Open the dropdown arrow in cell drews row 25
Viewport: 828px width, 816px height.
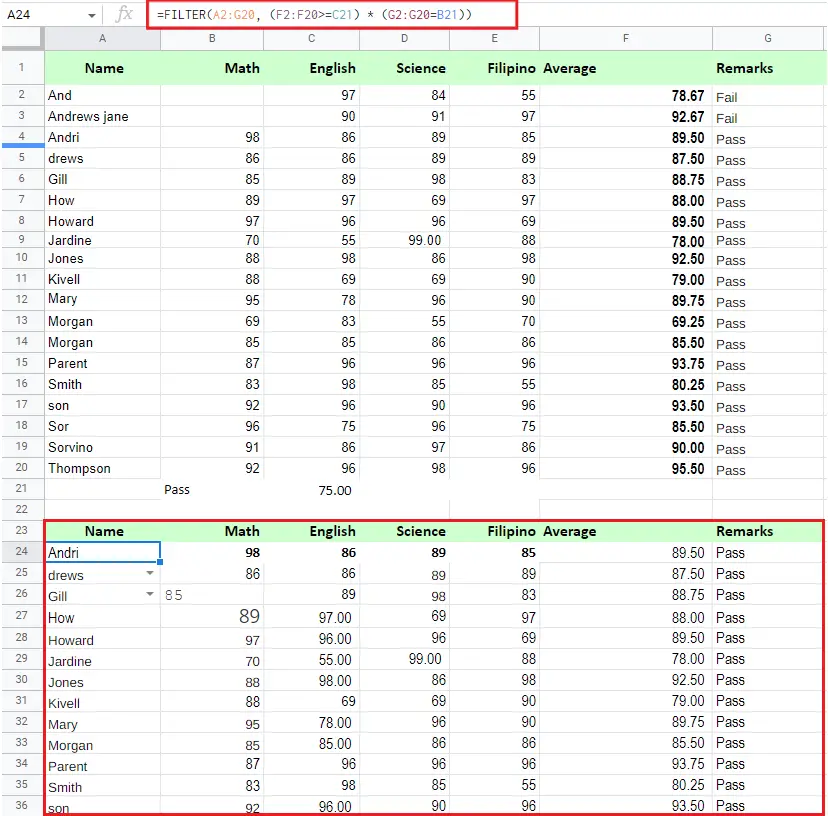(x=150, y=574)
